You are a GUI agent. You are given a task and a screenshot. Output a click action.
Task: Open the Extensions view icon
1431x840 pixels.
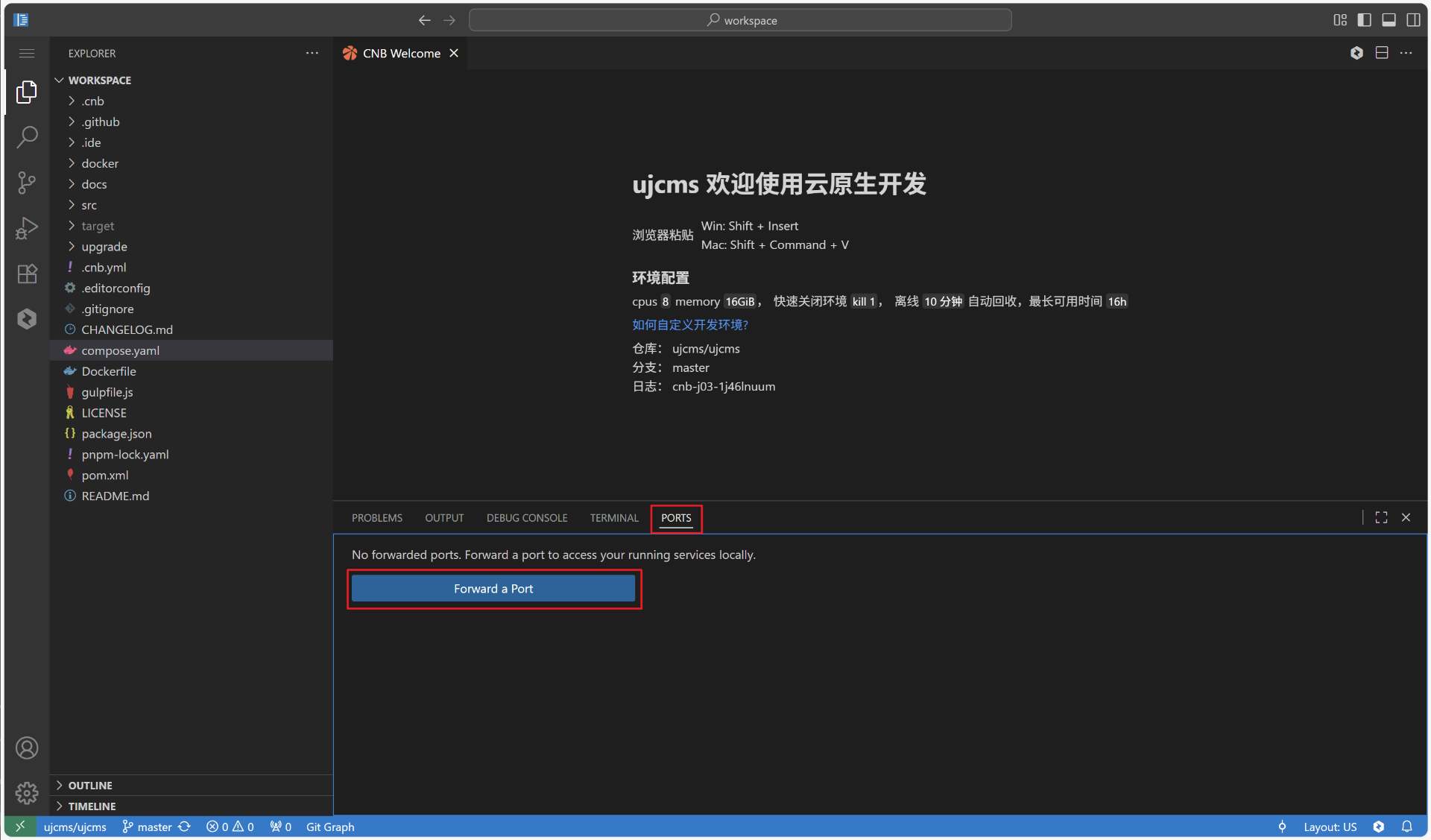click(x=27, y=274)
